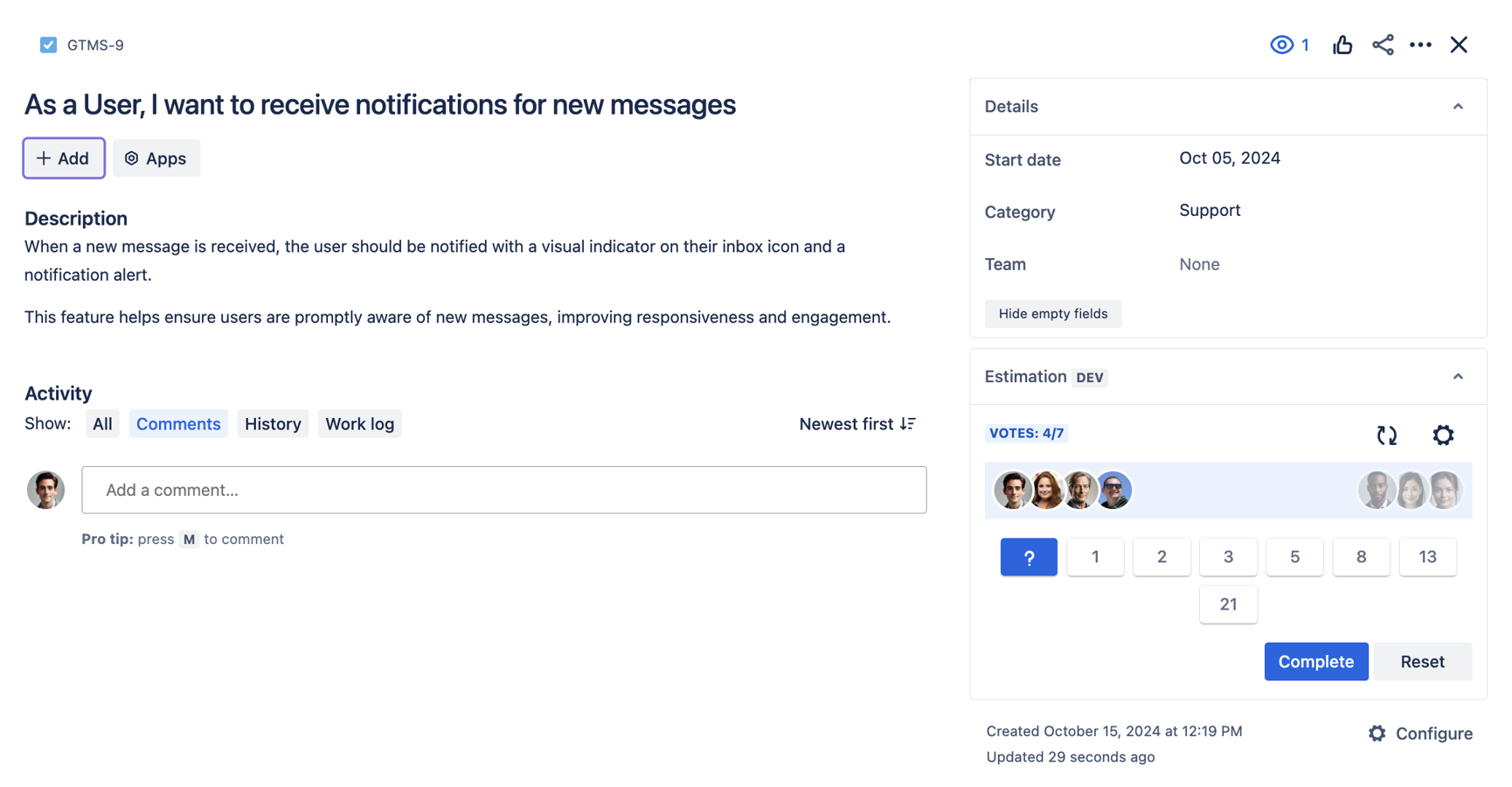Image resolution: width=1512 pixels, height=787 pixels.
Task: Open the share issue icon
Action: 1383,45
